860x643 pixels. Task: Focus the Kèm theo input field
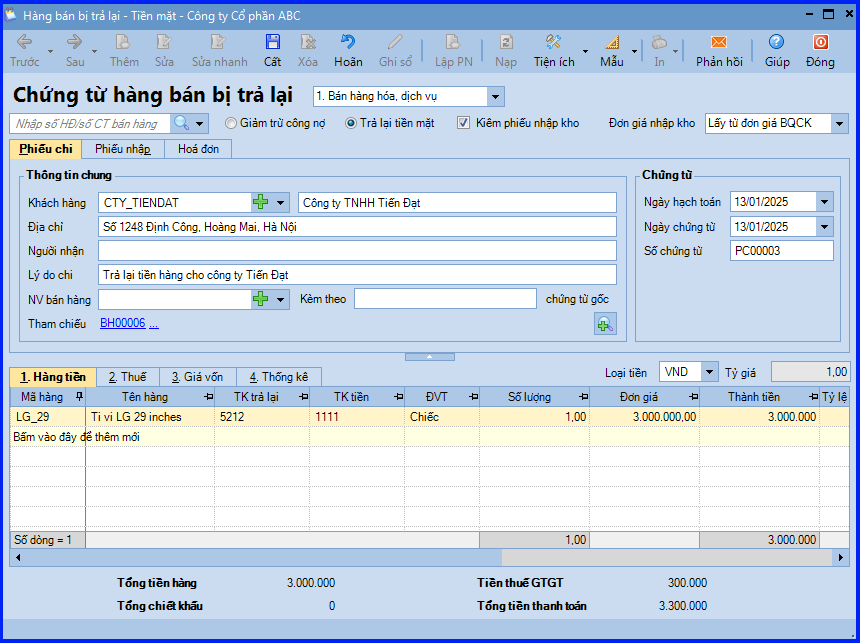[445, 299]
